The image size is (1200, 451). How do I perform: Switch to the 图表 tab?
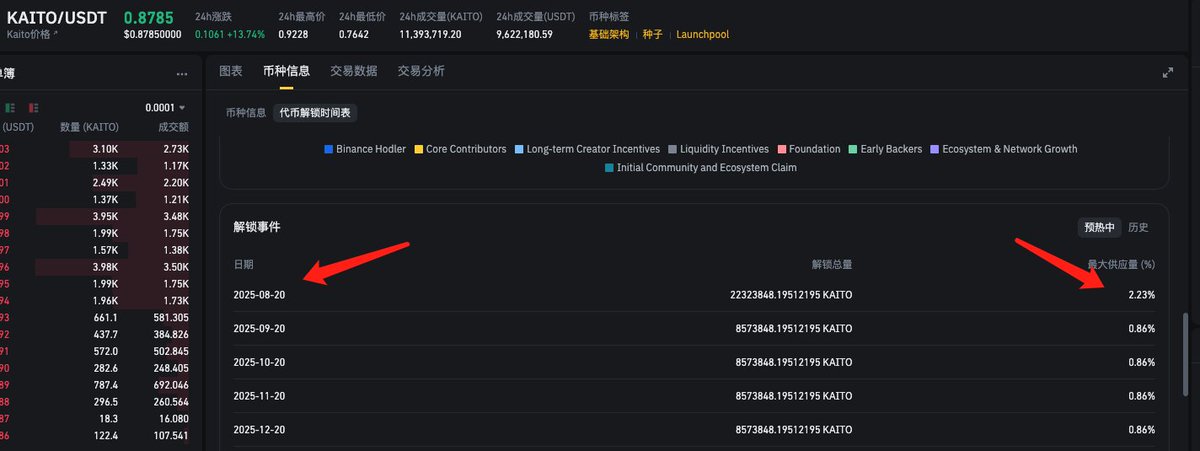[231, 71]
